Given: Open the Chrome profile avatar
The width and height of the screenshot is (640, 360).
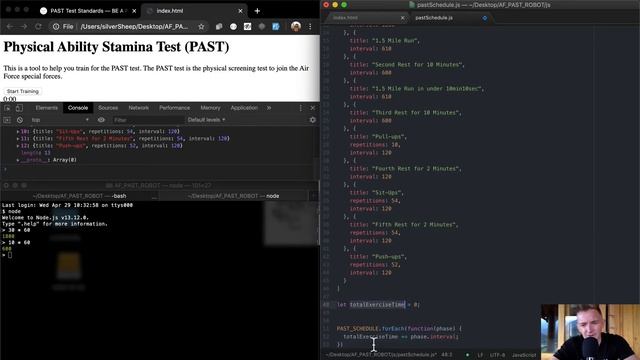Looking at the screenshot, I should 296,27.
